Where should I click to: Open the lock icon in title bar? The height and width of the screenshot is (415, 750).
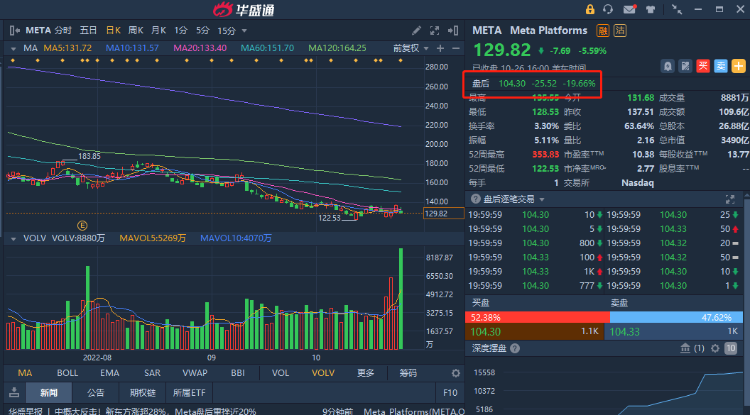pos(590,9)
